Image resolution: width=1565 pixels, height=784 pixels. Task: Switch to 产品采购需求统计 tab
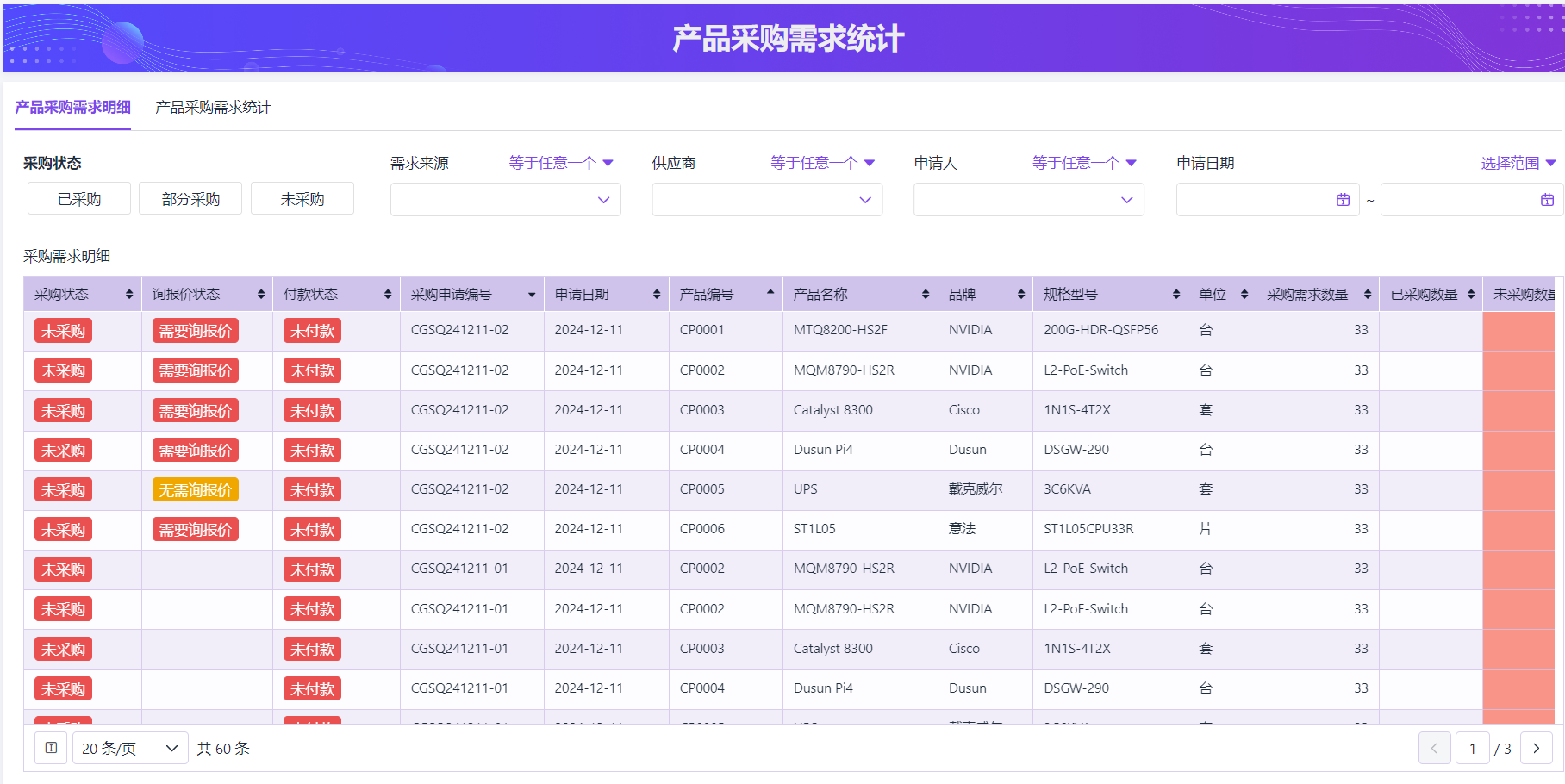pyautogui.click(x=213, y=107)
